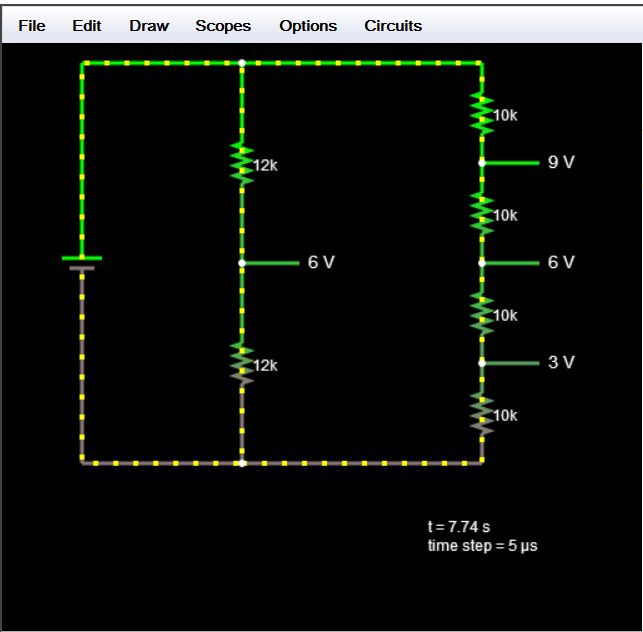Image resolution: width=643 pixels, height=632 pixels.
Task: Open the Scopes menu
Action: pos(223,26)
